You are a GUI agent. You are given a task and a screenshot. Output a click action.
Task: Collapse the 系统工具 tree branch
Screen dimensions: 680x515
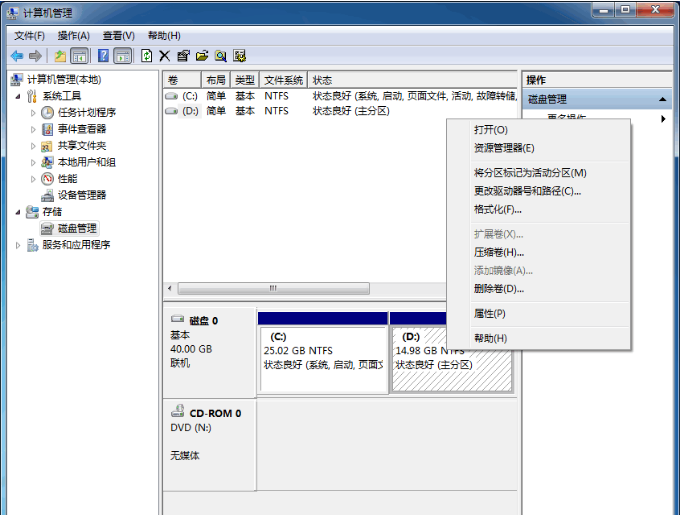(x=18, y=96)
